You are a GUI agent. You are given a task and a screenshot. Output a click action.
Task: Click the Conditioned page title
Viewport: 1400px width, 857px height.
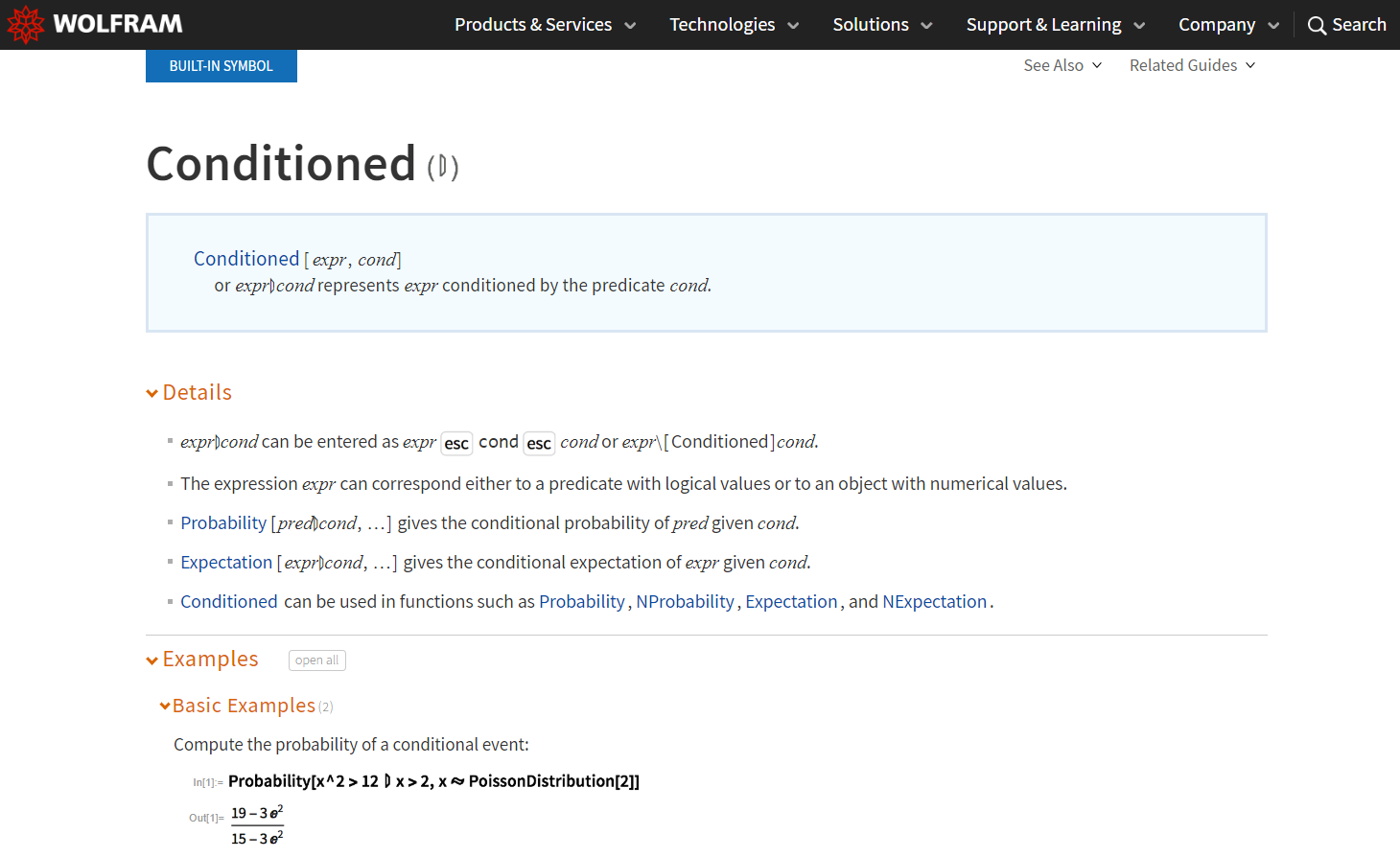pos(281,163)
